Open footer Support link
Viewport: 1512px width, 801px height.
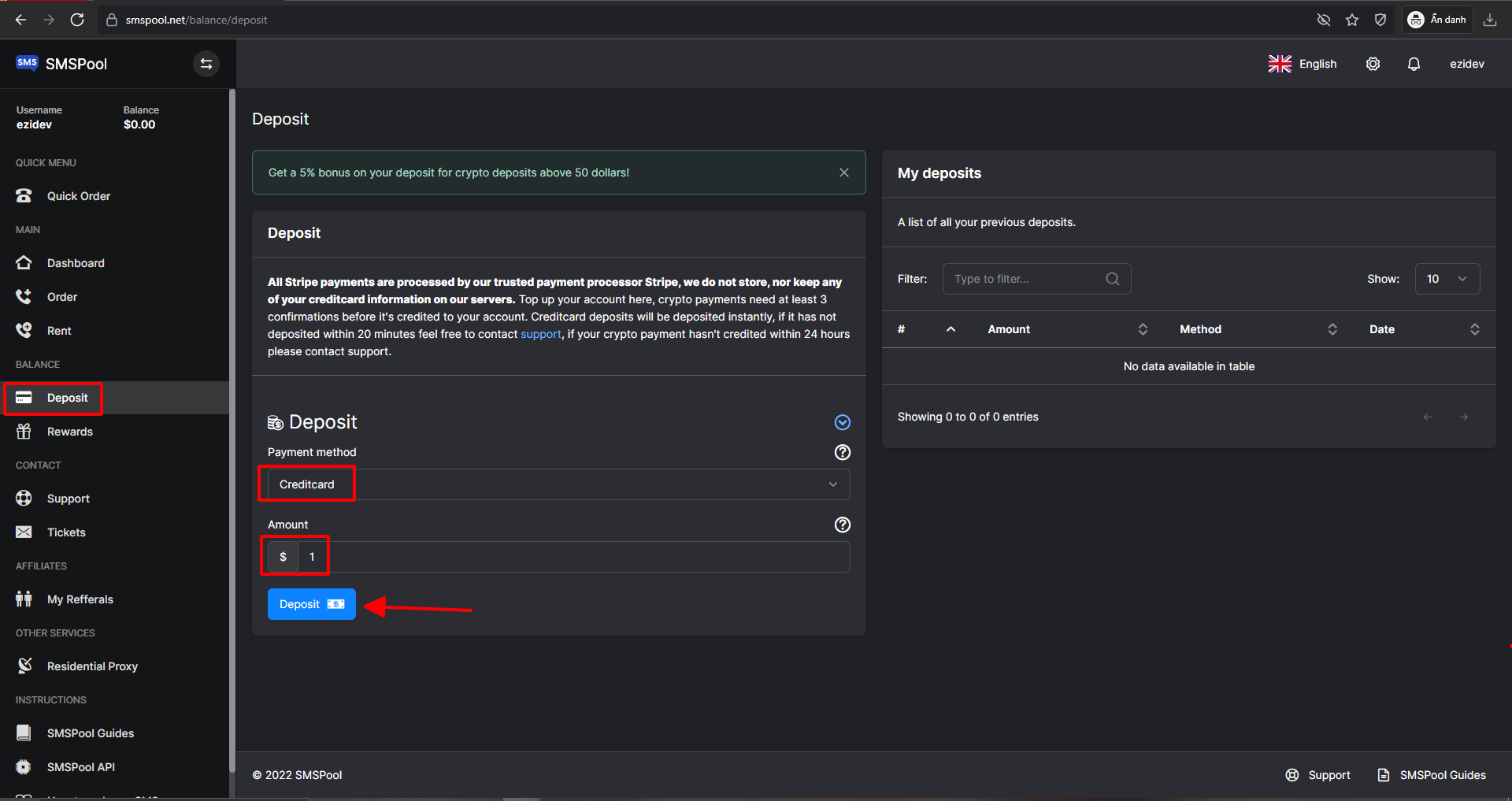coord(1317,775)
